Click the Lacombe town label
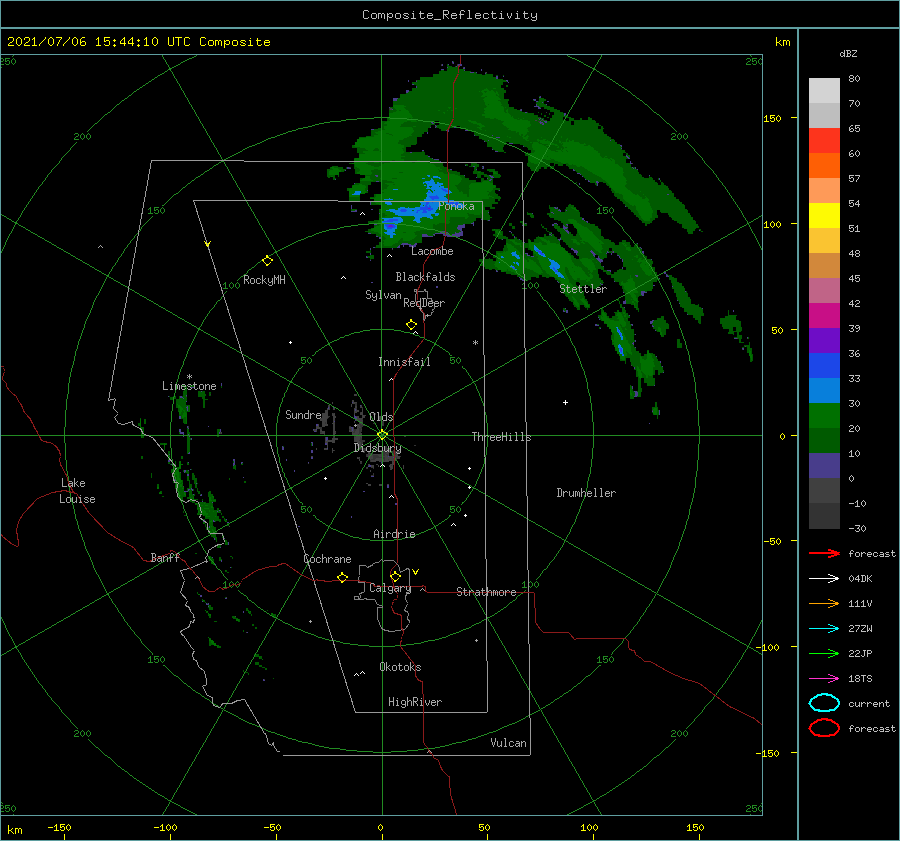Screen dimensions: 900x841 (432, 251)
